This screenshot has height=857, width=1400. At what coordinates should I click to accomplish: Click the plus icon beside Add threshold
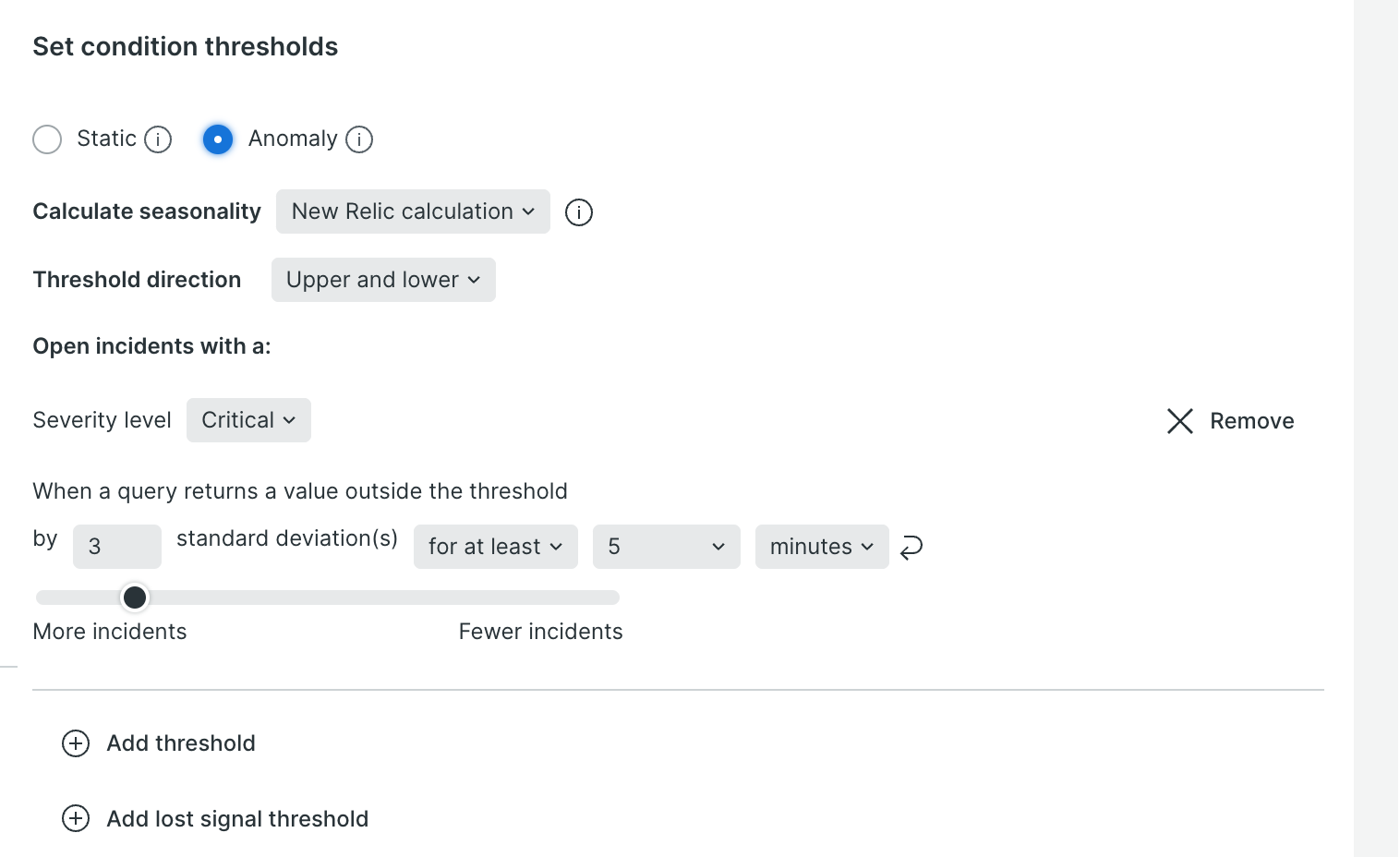coord(75,743)
